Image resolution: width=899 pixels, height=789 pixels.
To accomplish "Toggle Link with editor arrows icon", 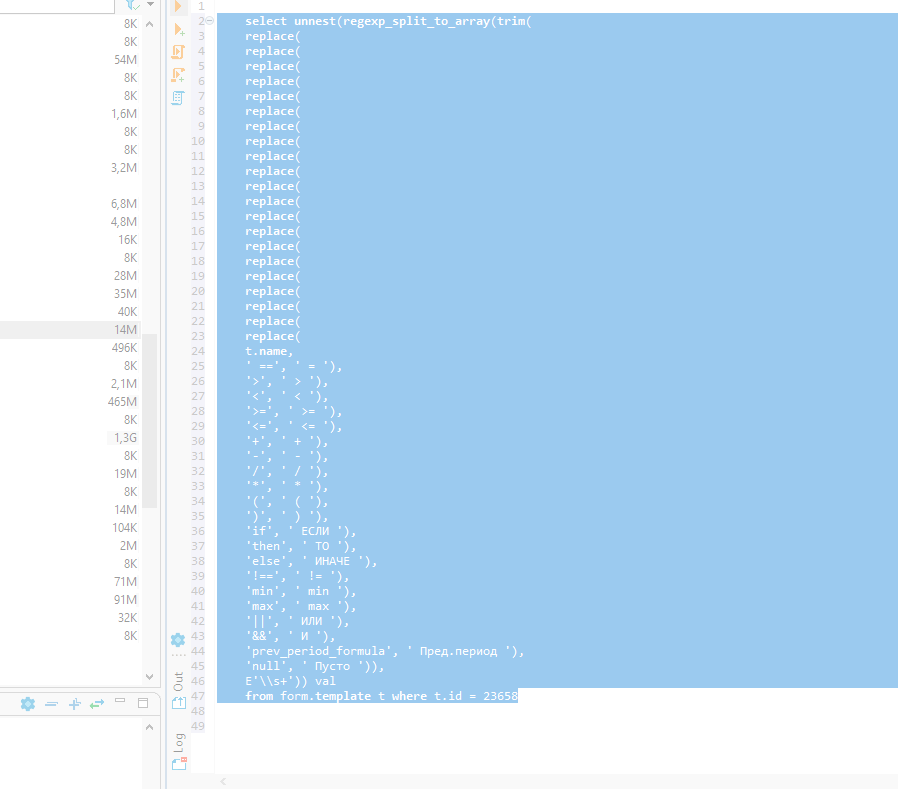I will (97, 704).
